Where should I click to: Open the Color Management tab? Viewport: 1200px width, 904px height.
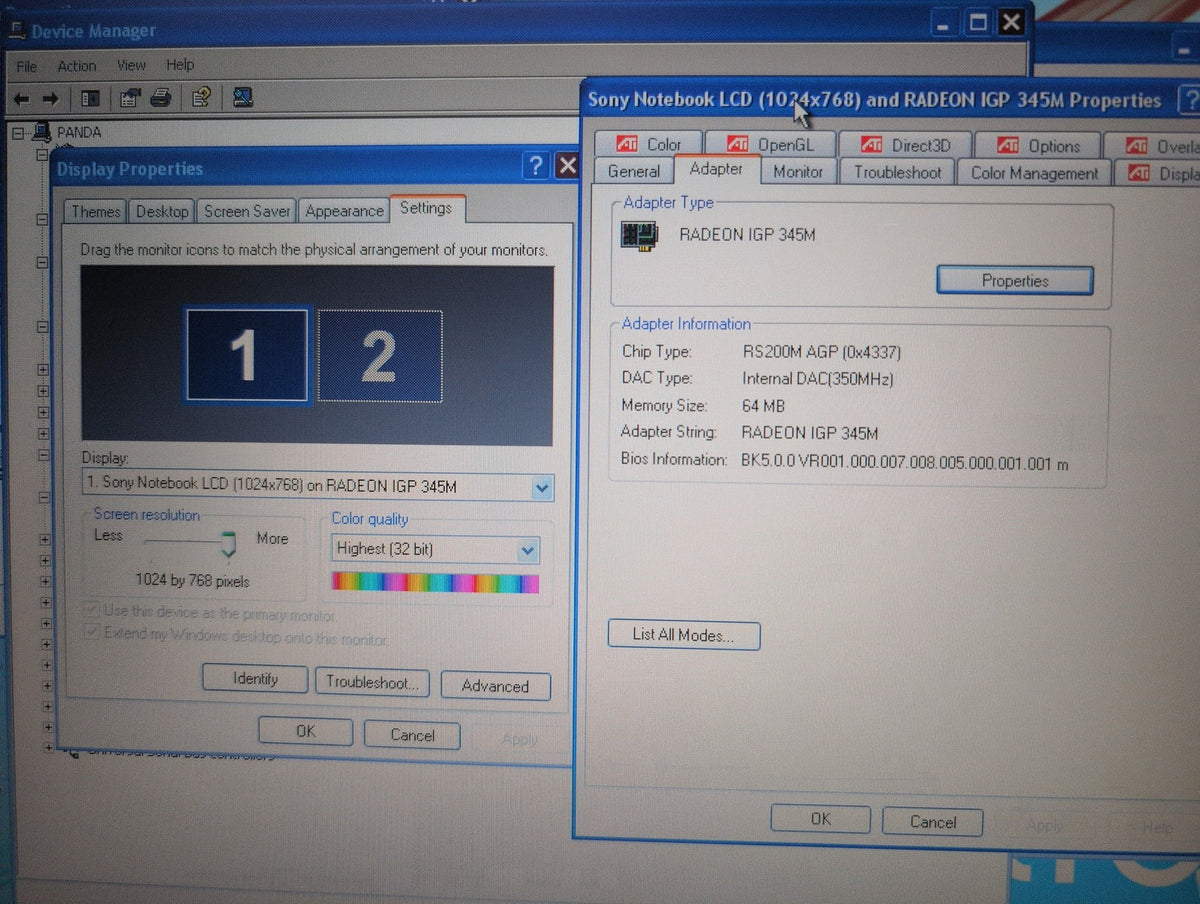point(1034,173)
